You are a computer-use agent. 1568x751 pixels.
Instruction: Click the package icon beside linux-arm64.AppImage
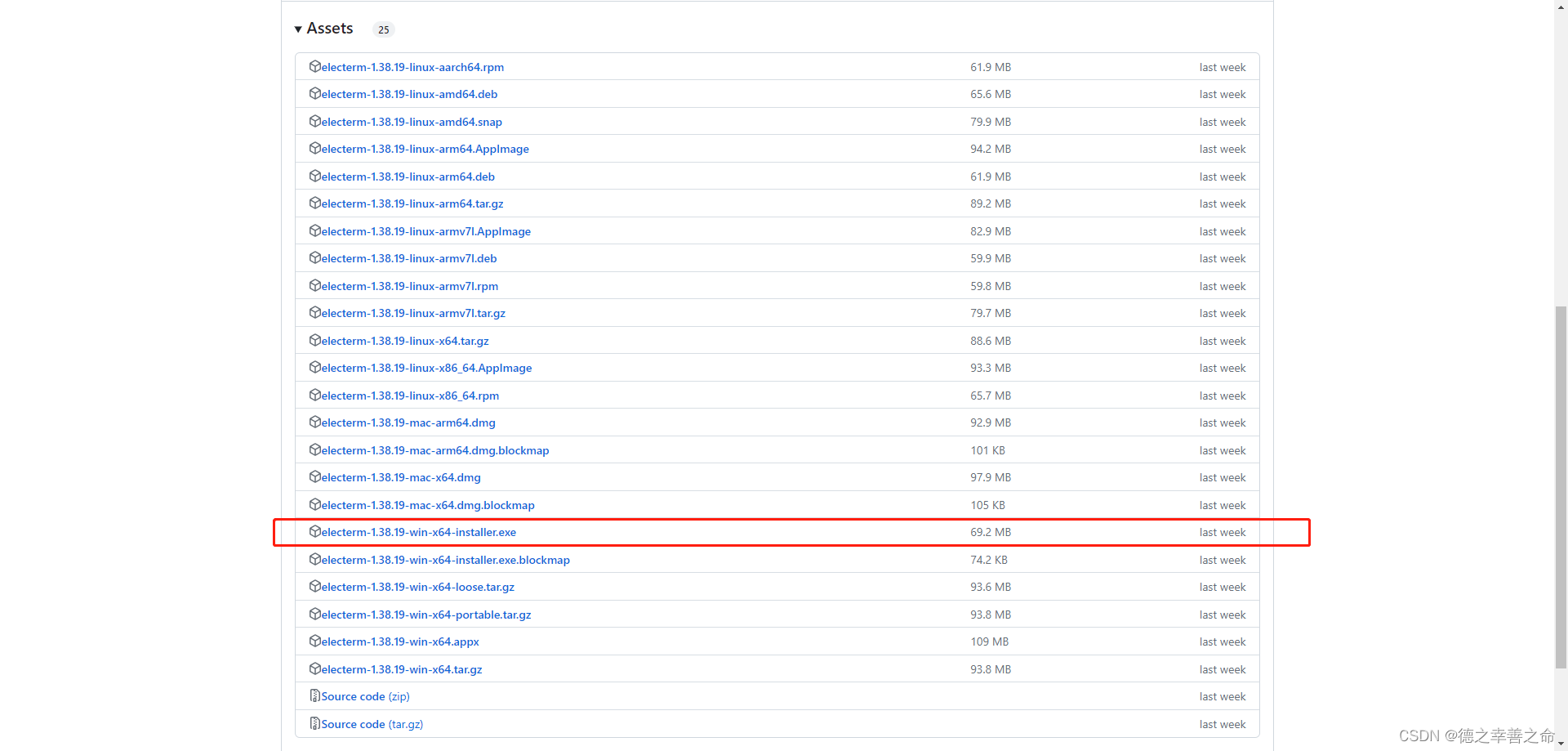click(x=314, y=148)
